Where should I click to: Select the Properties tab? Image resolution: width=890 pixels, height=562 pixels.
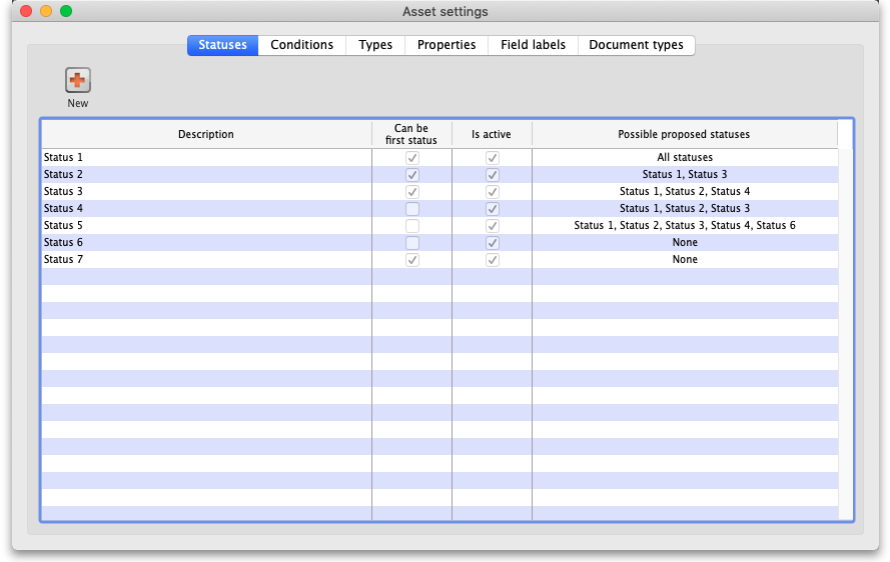click(446, 45)
